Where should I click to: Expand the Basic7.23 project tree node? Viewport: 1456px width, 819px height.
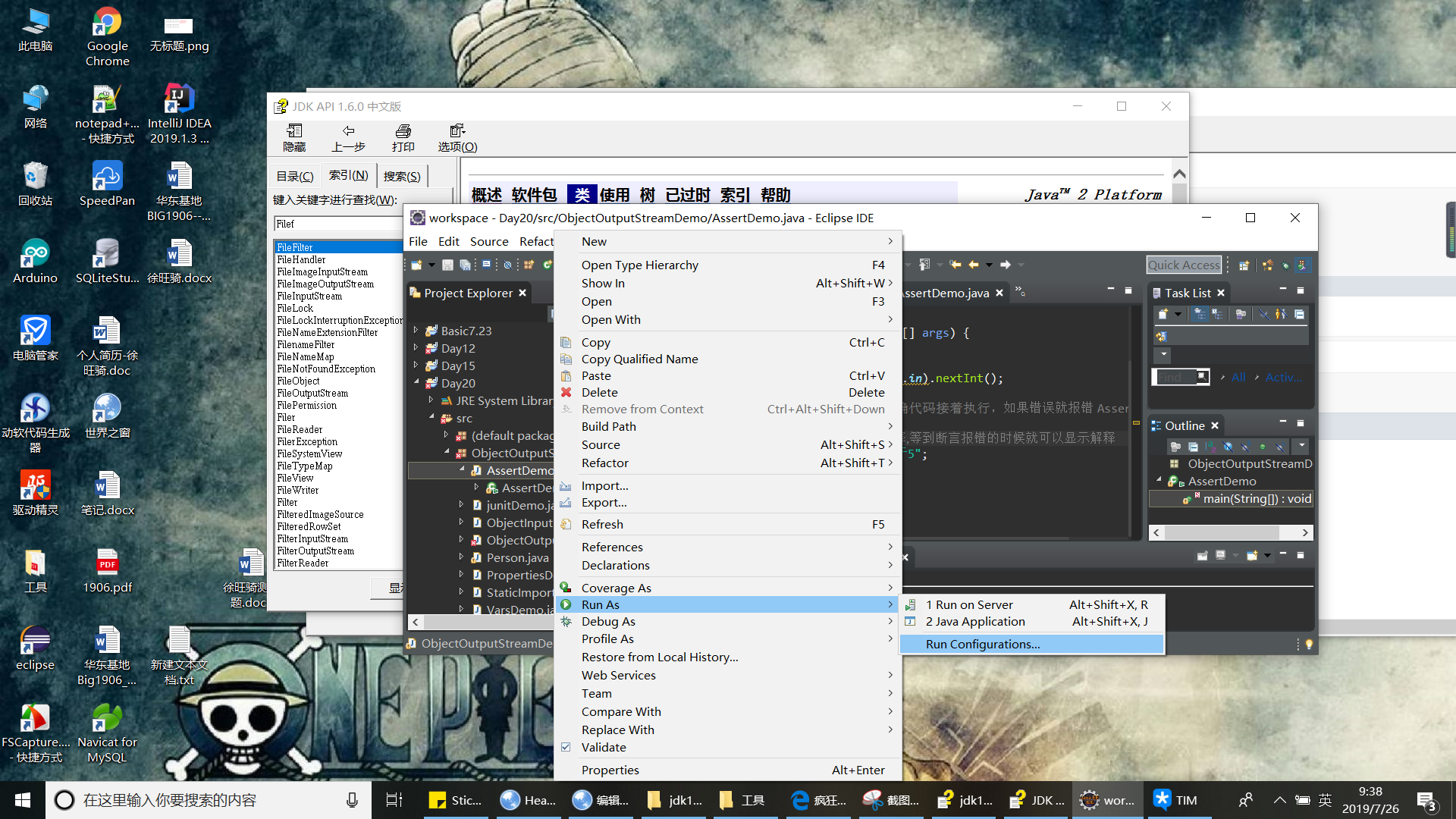pos(416,331)
